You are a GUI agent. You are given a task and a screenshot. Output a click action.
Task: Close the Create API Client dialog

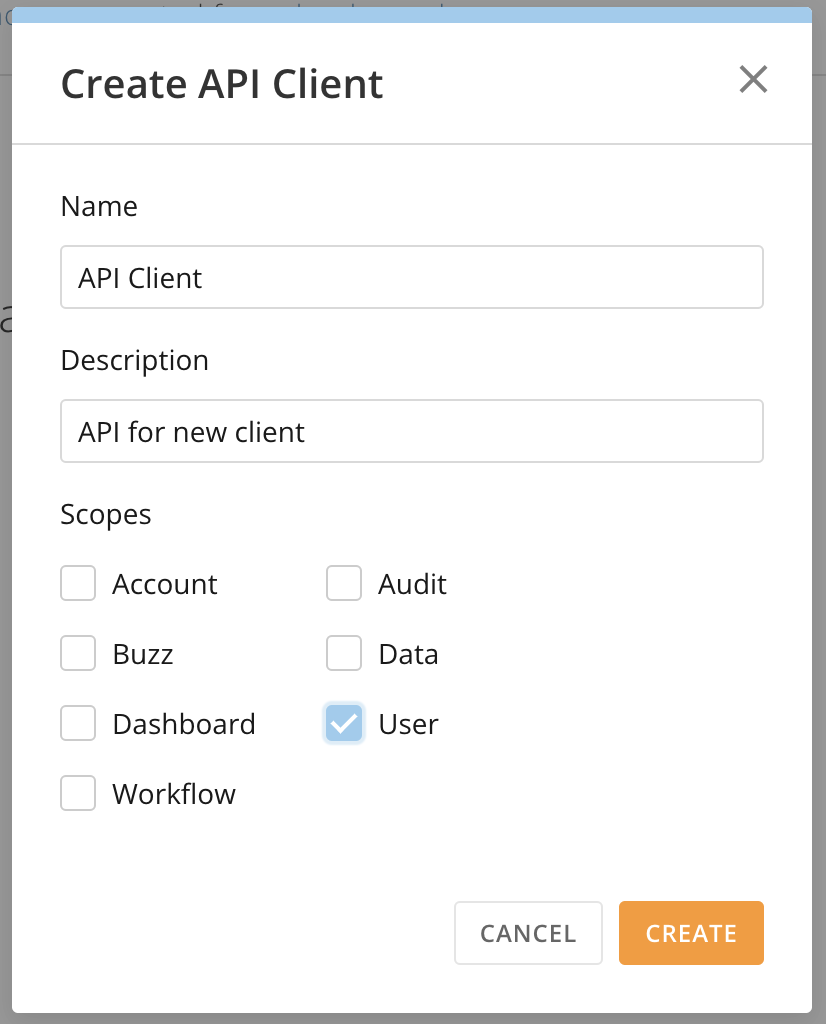tap(753, 79)
